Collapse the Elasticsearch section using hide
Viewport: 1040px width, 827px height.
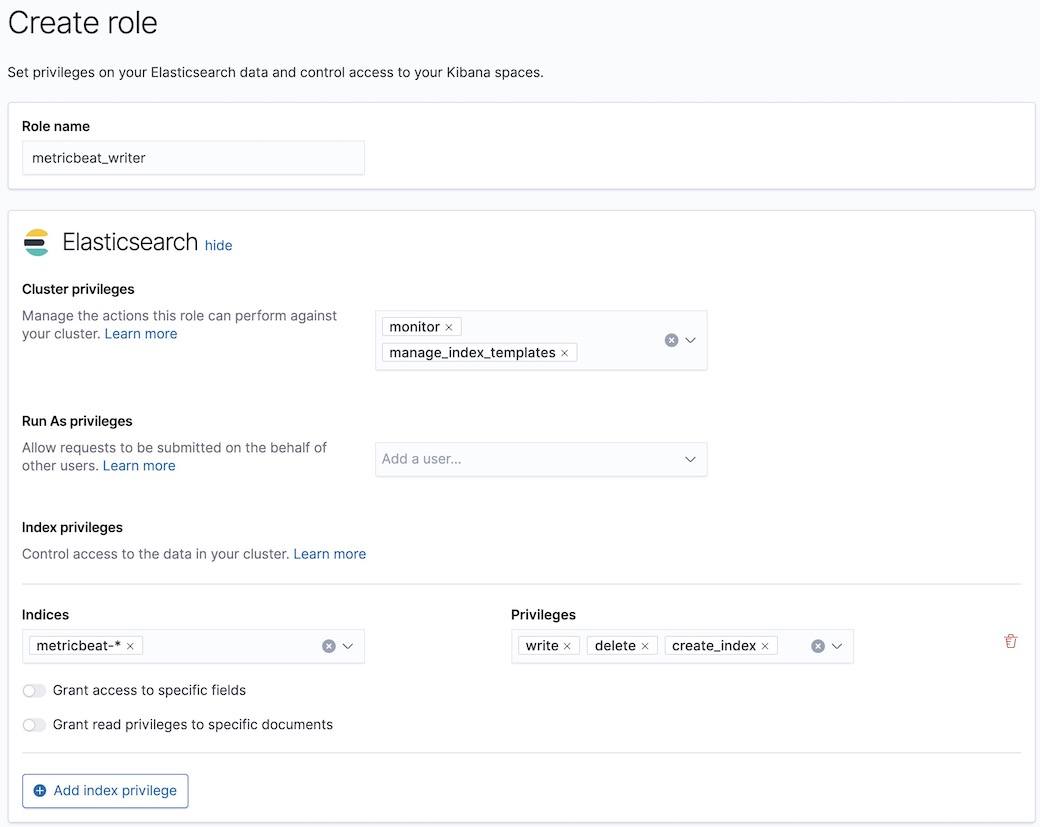tap(218, 245)
